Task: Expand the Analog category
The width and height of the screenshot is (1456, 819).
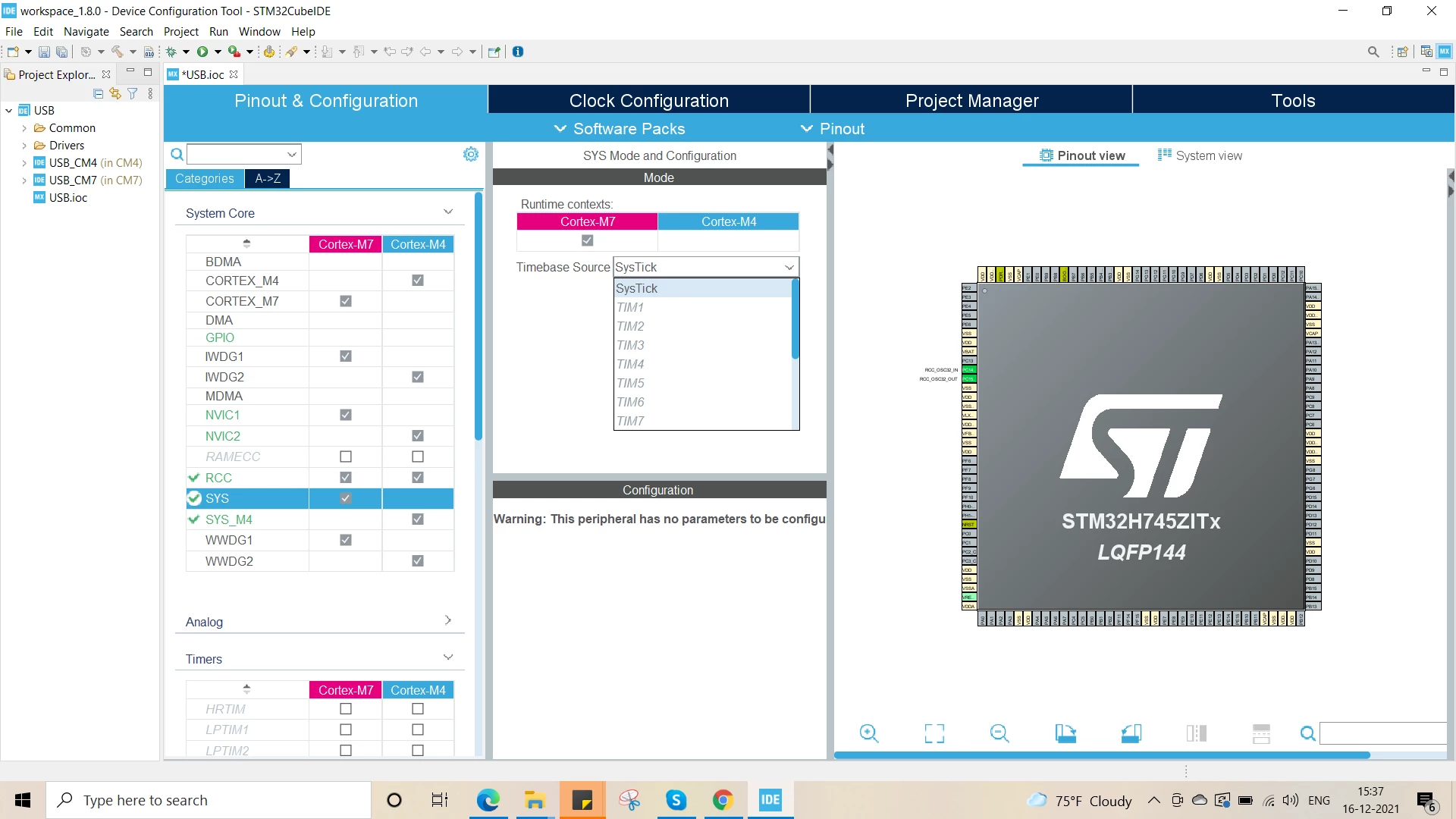Action: 448,620
